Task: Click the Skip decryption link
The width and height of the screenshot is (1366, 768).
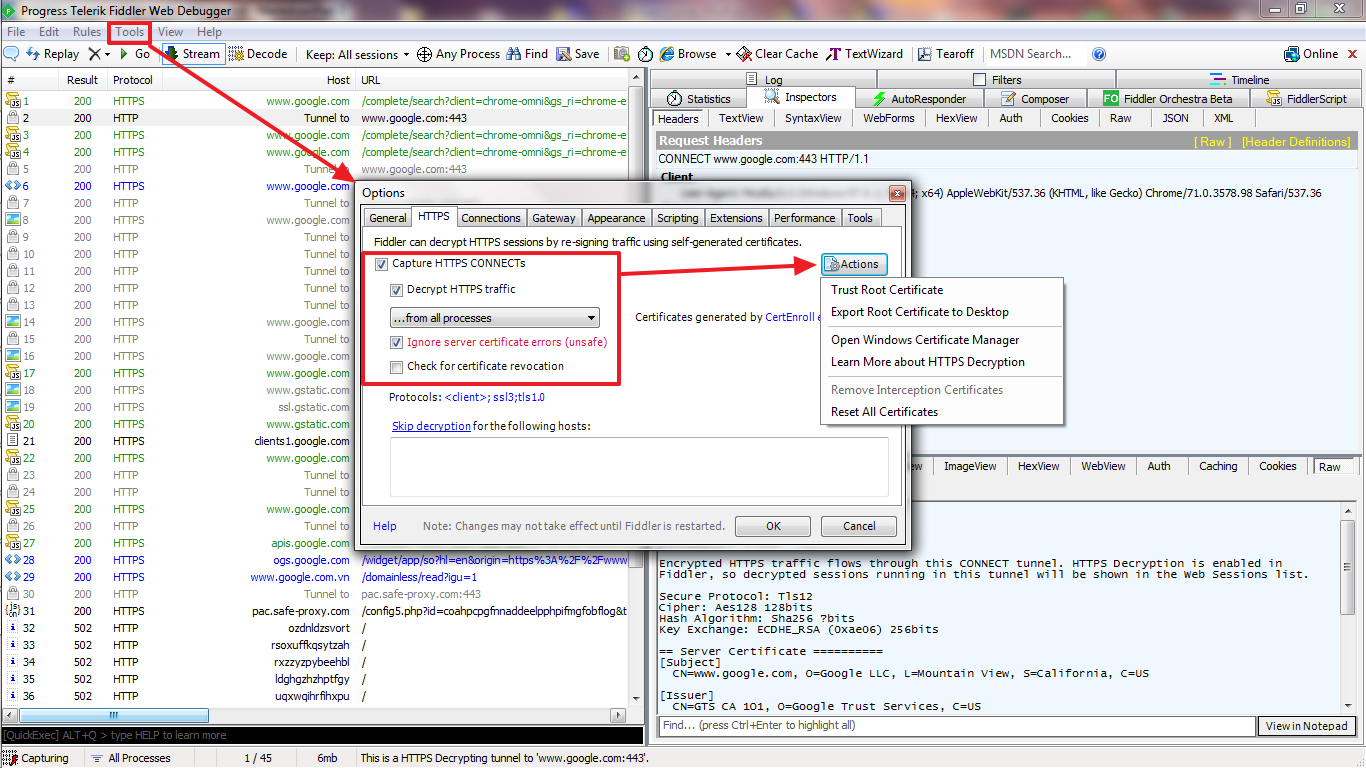Action: pos(431,426)
